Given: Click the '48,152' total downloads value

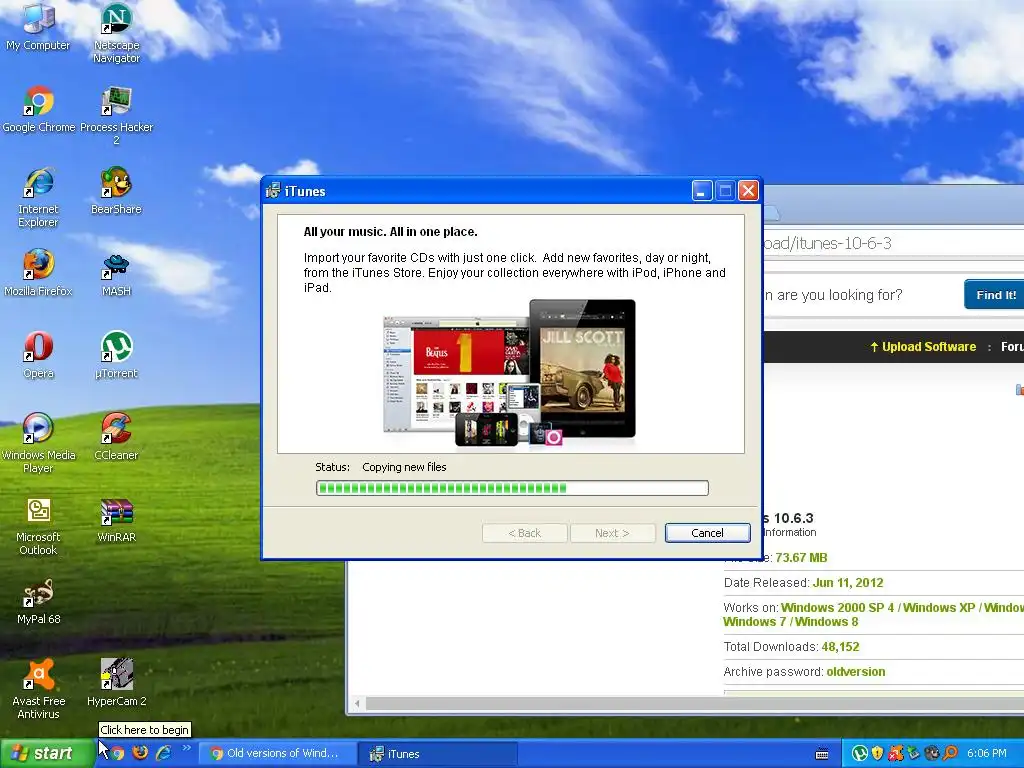Looking at the screenshot, I should (840, 647).
